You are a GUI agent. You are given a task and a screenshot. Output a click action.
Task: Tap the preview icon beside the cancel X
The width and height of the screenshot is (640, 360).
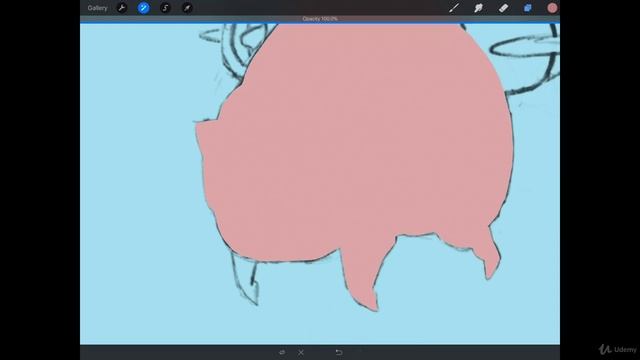[282, 352]
